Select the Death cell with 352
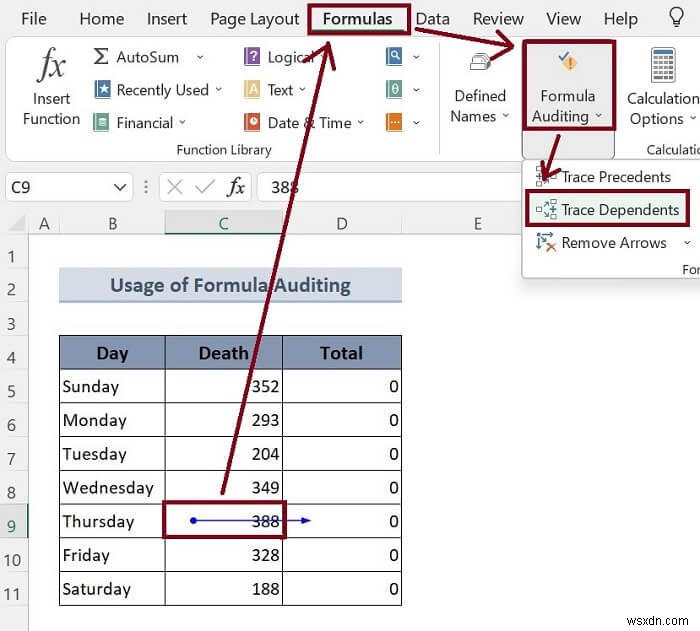Screen dimensions: 700x631 (x=224, y=386)
